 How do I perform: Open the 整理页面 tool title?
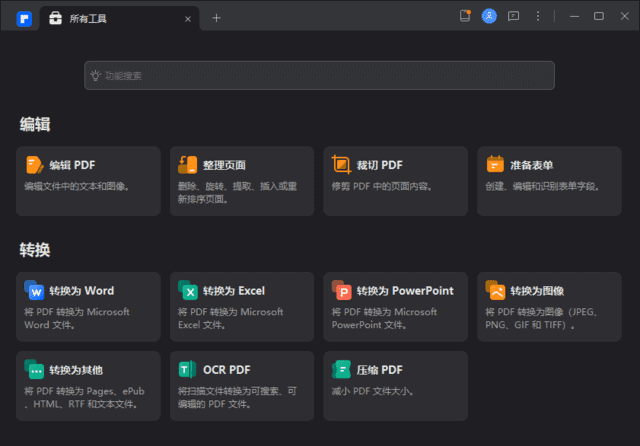224,165
